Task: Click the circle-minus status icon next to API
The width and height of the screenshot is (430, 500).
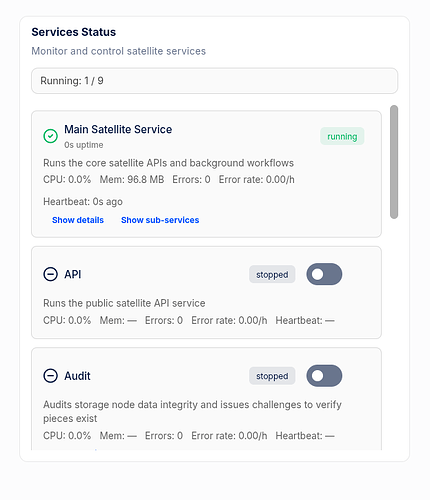Action: coord(50,274)
